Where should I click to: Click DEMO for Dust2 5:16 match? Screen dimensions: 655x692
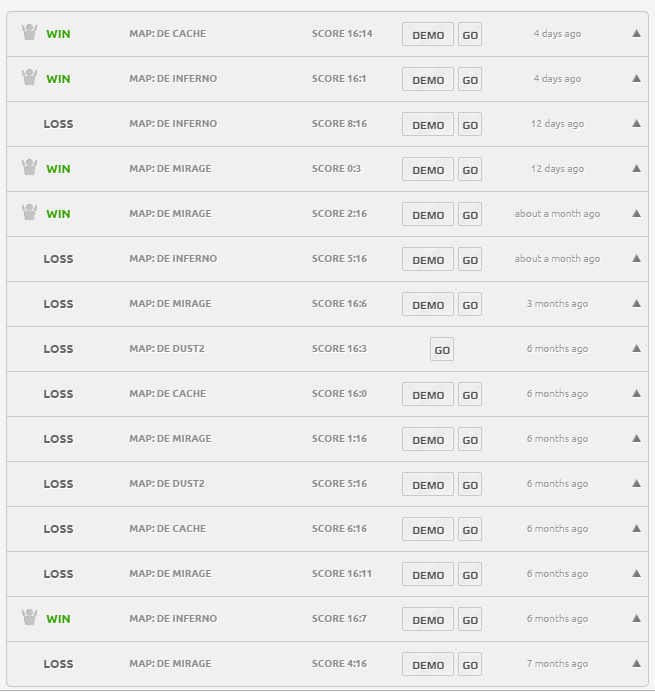coord(428,485)
